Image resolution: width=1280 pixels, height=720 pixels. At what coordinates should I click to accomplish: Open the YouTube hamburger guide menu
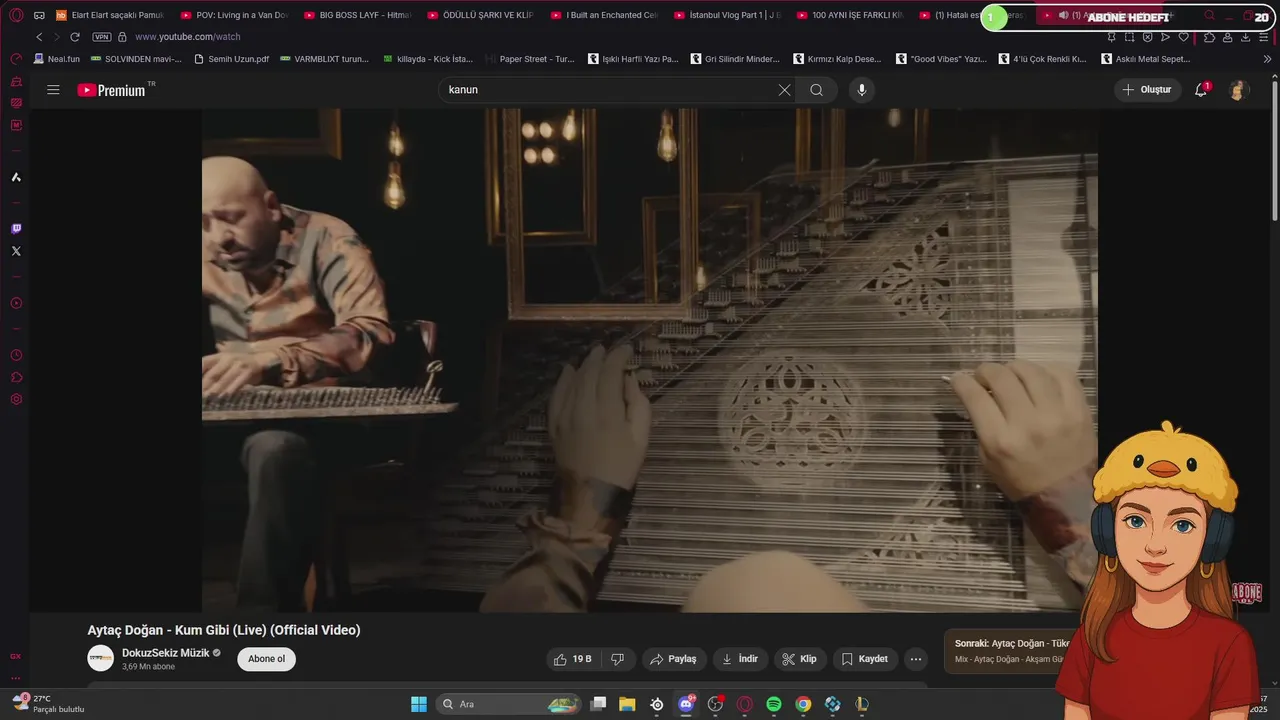(x=53, y=90)
